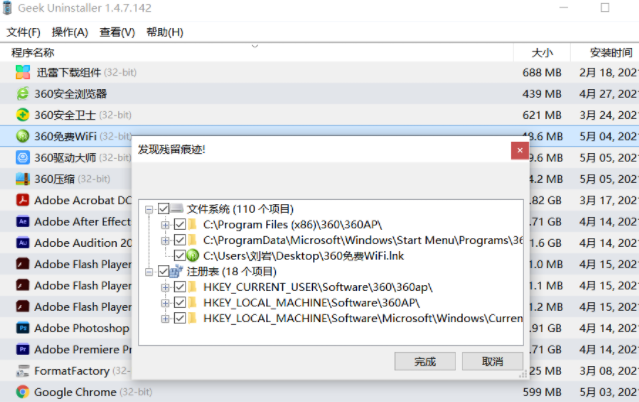
Task: Click the folder icon for HKEY_LOCAL_MACHINE\Software\360AP
Action: [x=192, y=303]
